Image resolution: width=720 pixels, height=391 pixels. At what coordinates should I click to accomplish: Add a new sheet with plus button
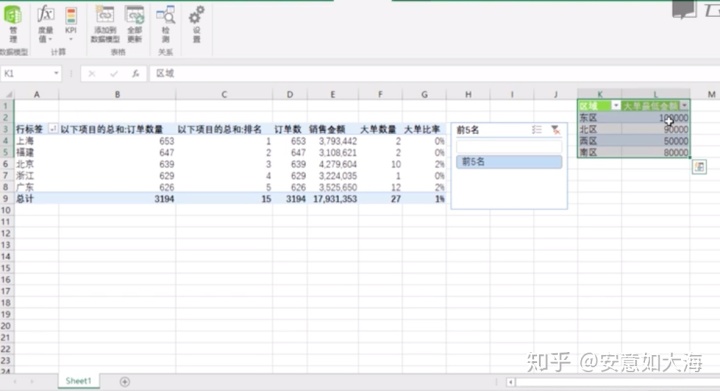124,381
